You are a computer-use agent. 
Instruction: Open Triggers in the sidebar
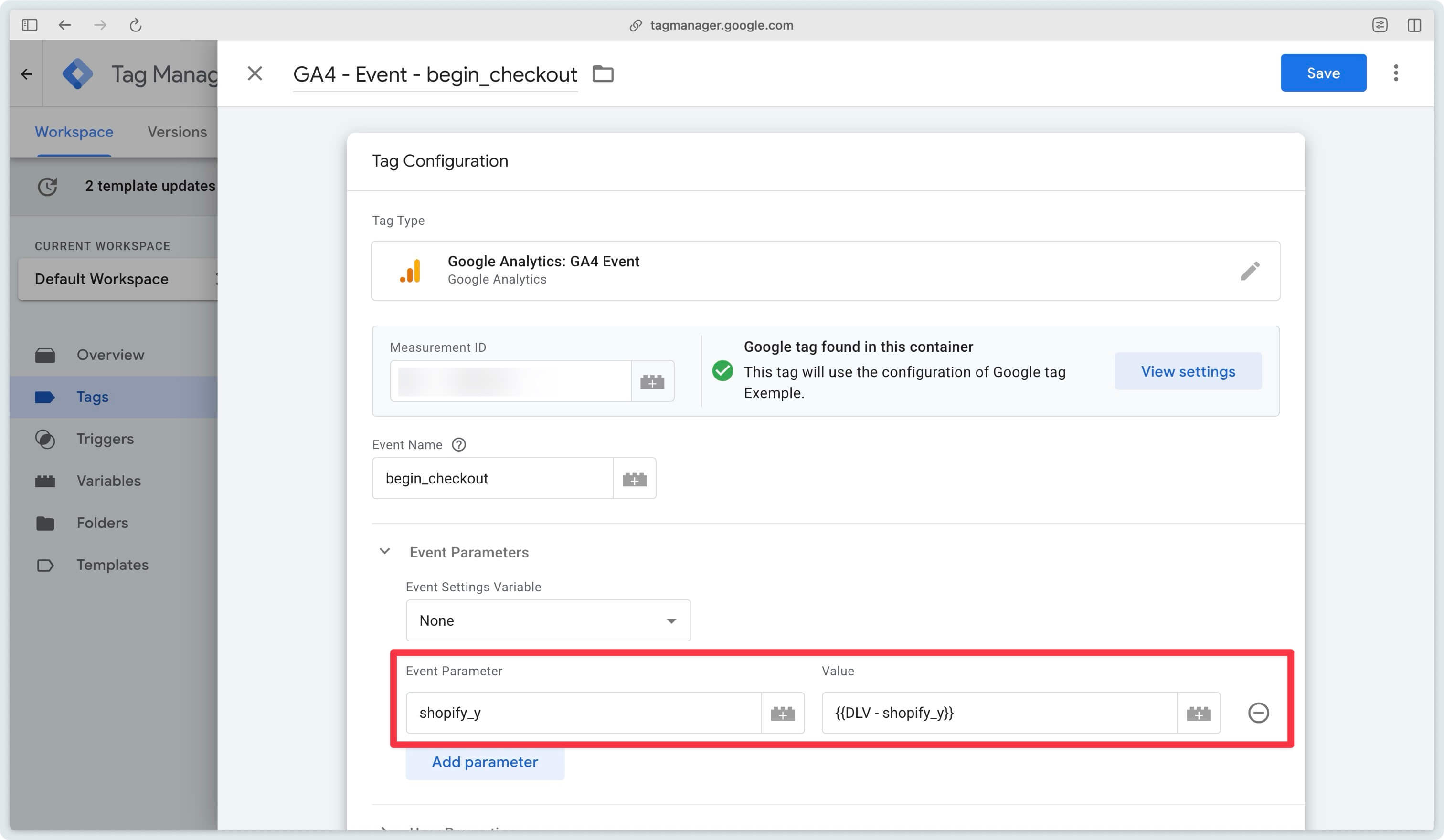(x=114, y=439)
